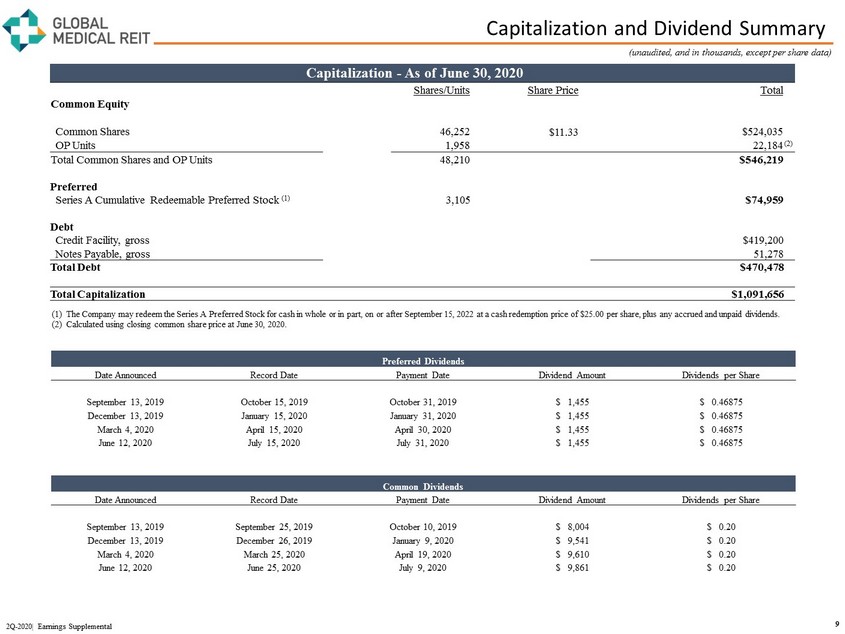
Task: Select the Notes Payable value 51,278
Action: 766,254
